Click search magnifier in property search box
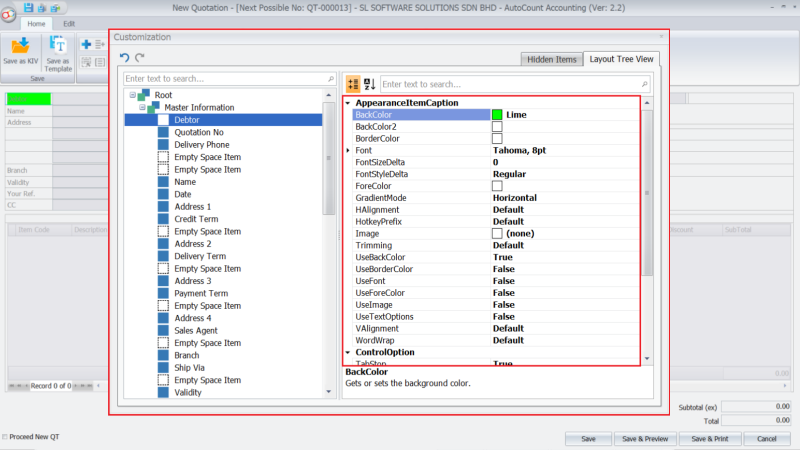The height and width of the screenshot is (450, 800). pos(644,84)
